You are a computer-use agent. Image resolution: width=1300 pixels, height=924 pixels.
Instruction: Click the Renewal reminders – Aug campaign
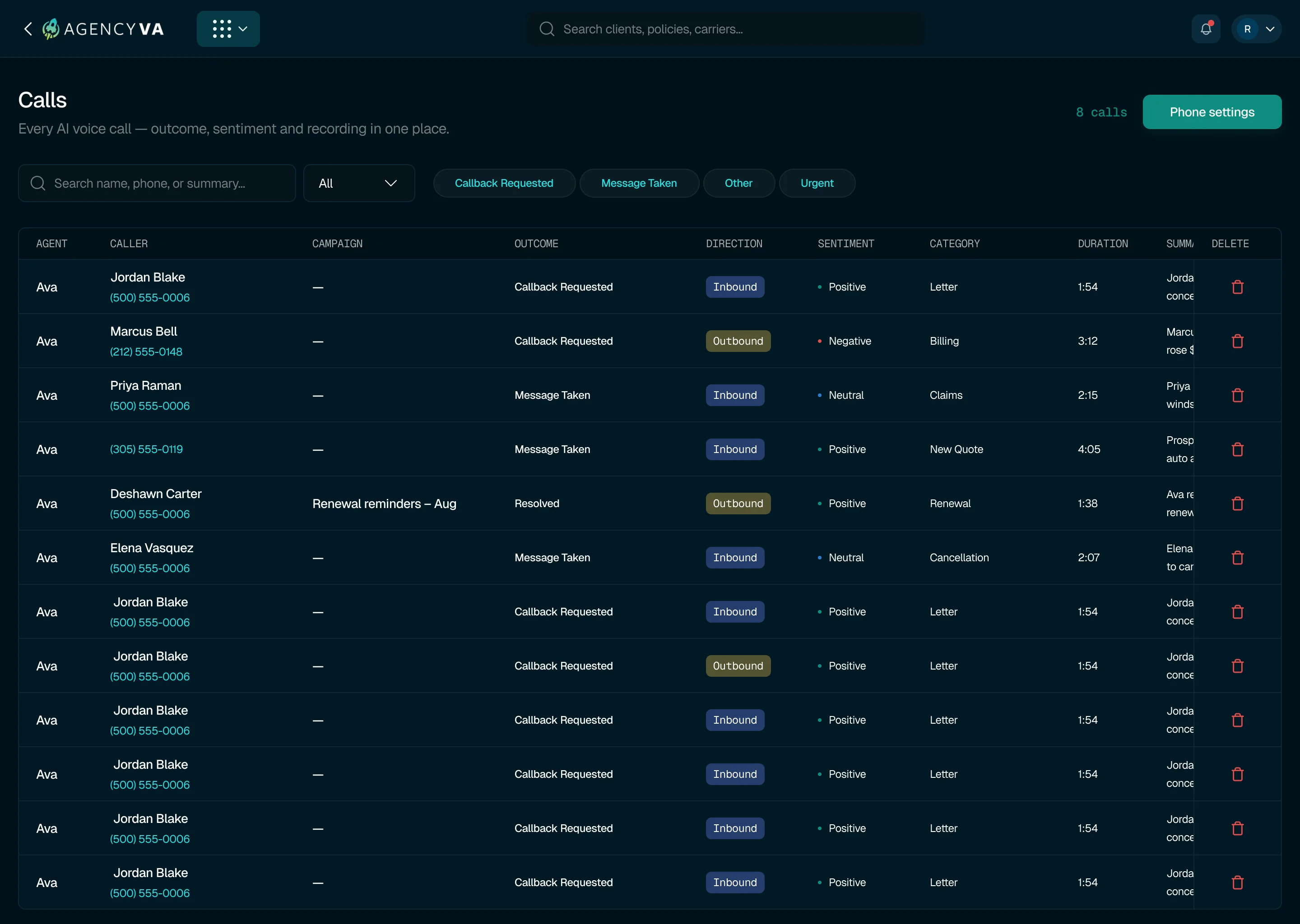click(x=384, y=504)
